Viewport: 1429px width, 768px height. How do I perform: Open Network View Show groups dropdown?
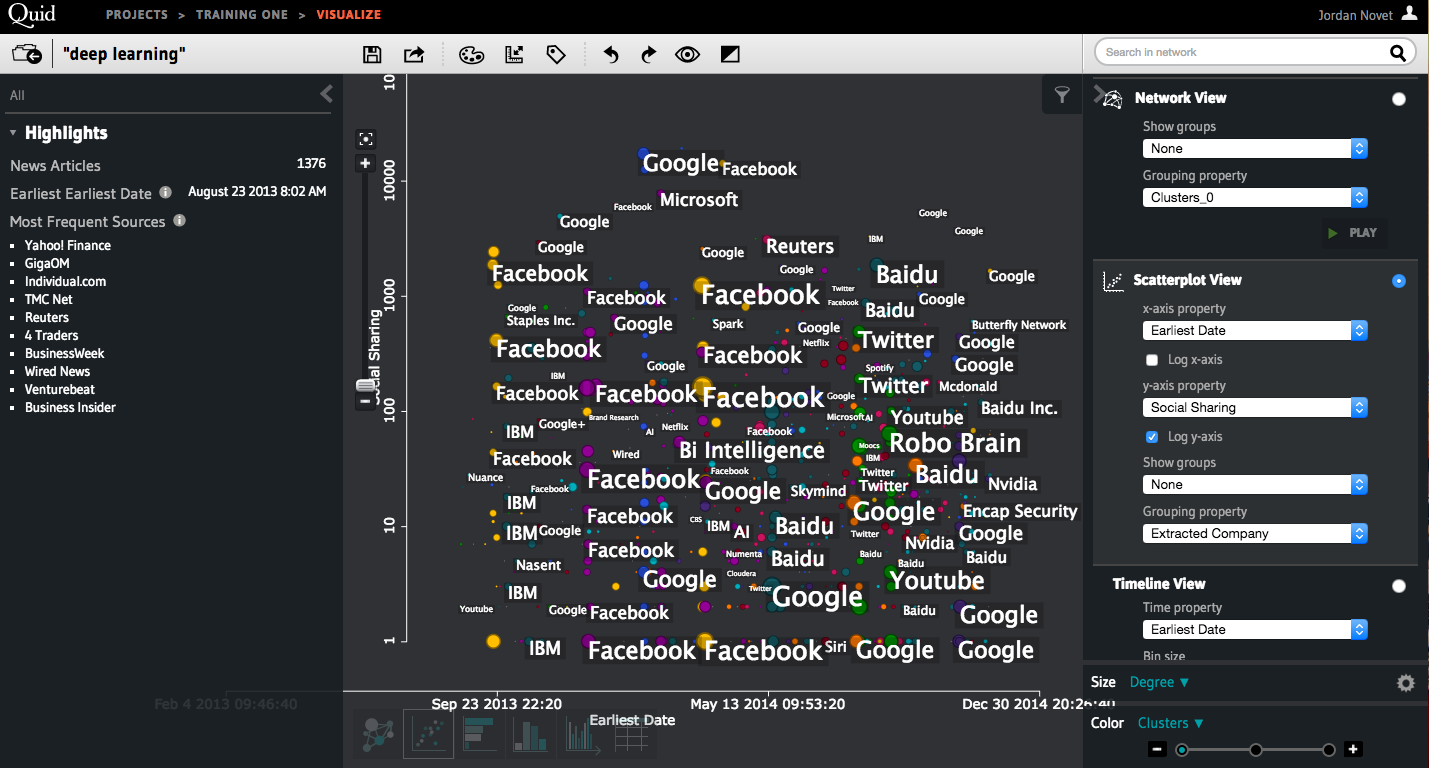click(x=1255, y=148)
